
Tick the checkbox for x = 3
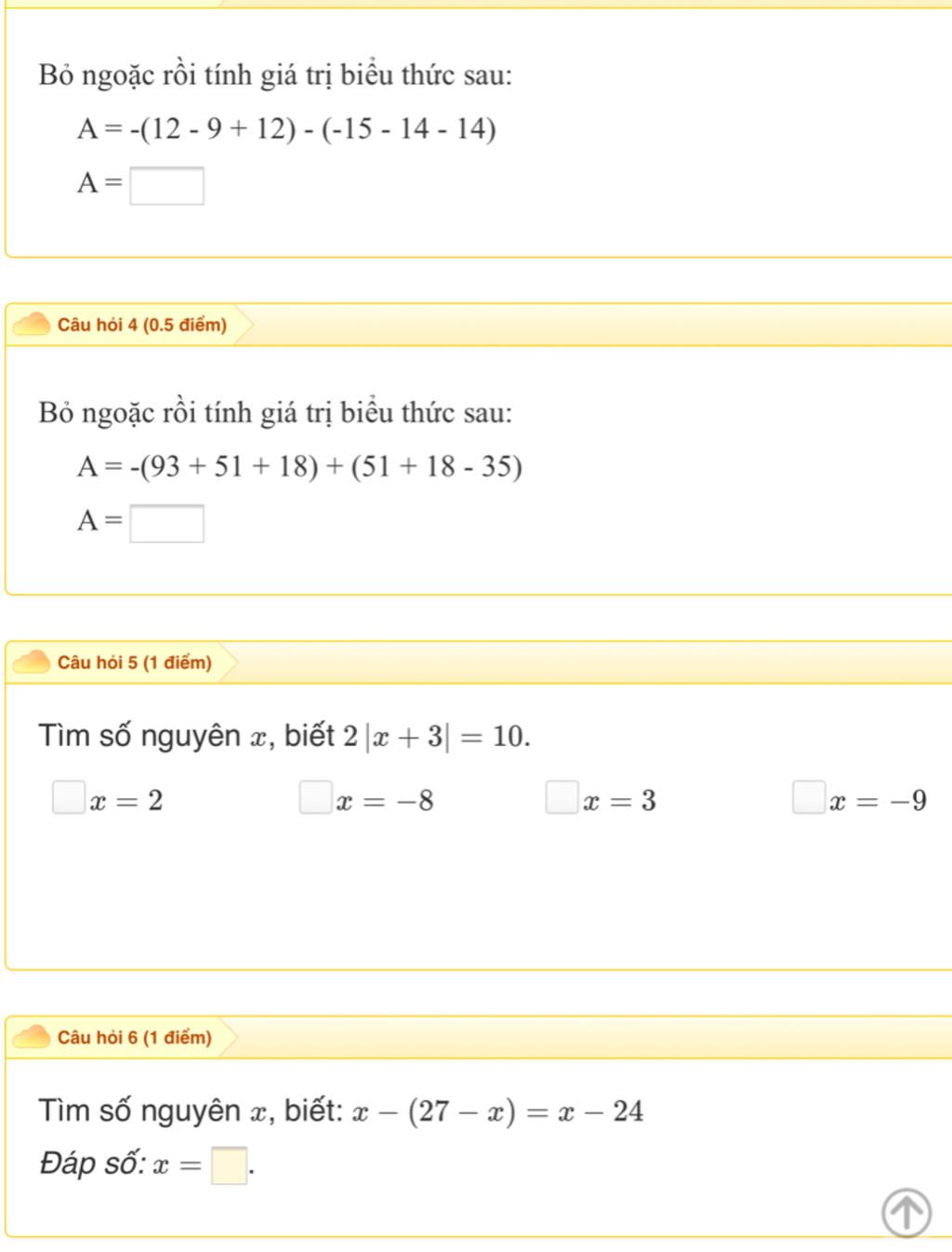(562, 798)
